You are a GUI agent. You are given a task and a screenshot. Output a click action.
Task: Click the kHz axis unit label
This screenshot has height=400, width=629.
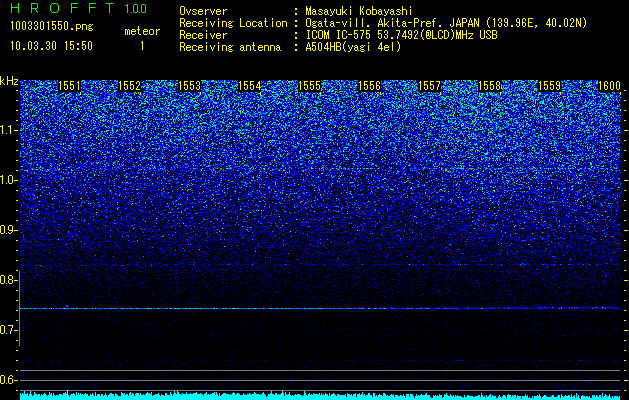pyautogui.click(x=9, y=81)
